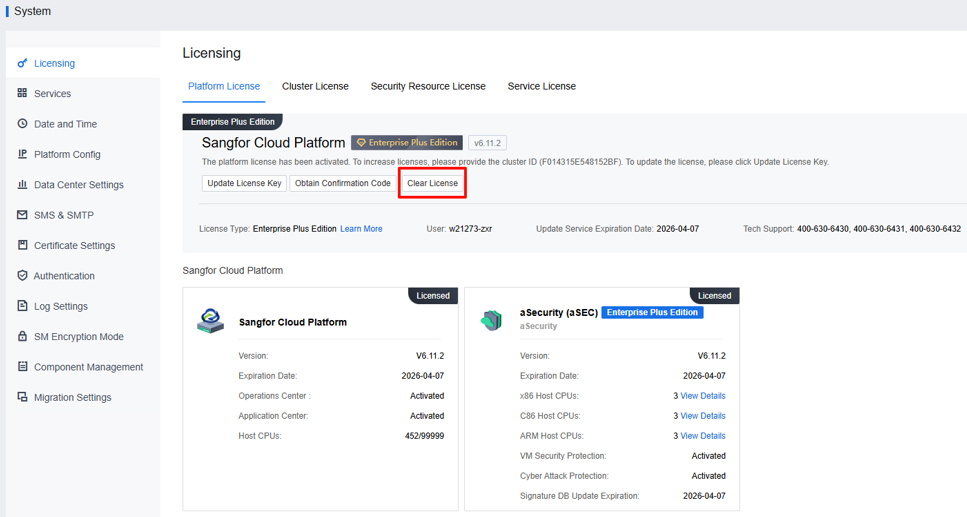967x517 pixels.
Task: Switch to the Cluster License tab
Action: pyautogui.click(x=315, y=86)
